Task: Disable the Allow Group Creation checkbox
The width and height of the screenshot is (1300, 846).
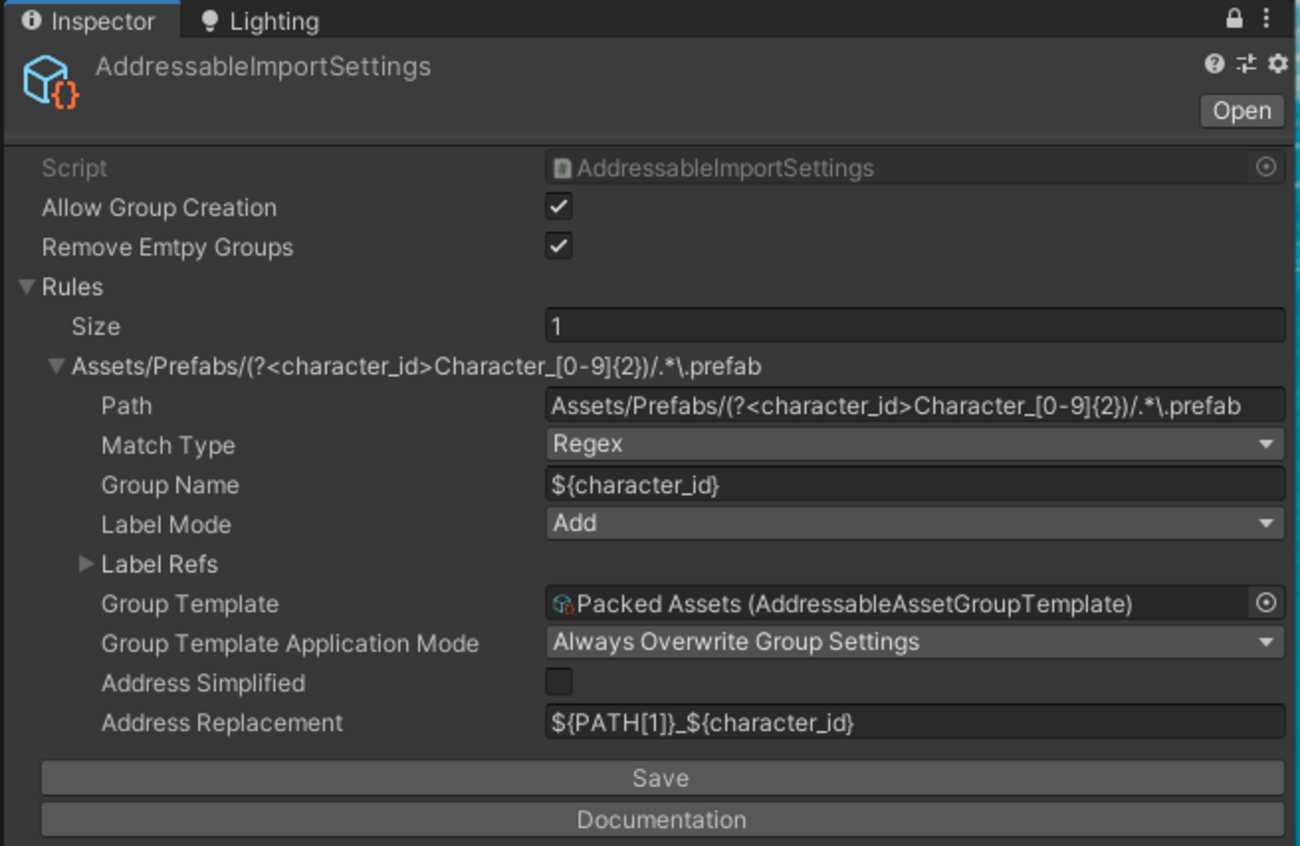Action: (x=558, y=206)
